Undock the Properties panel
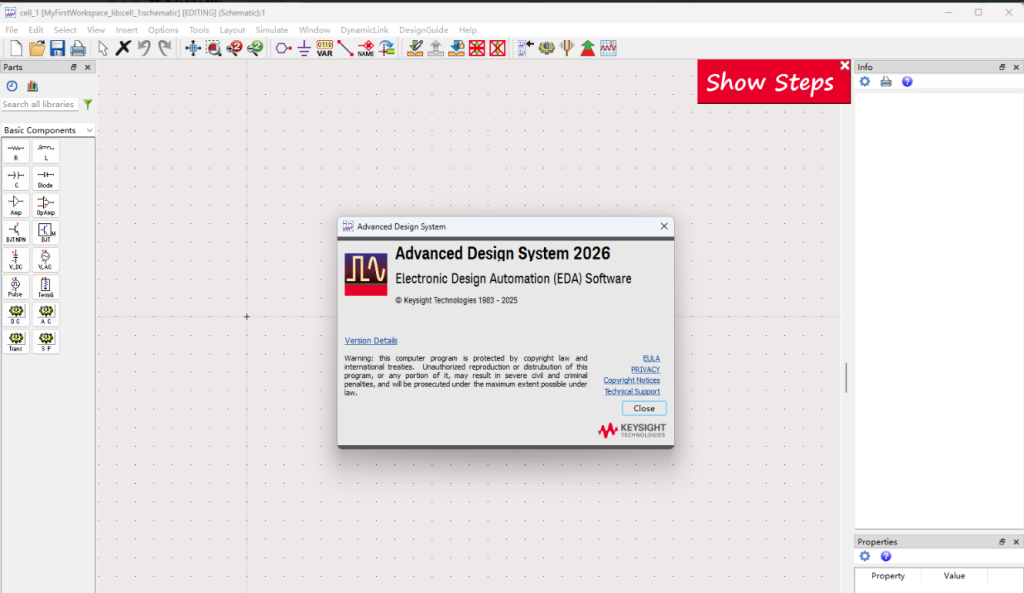Viewport: 1024px width, 593px height. 1002,542
